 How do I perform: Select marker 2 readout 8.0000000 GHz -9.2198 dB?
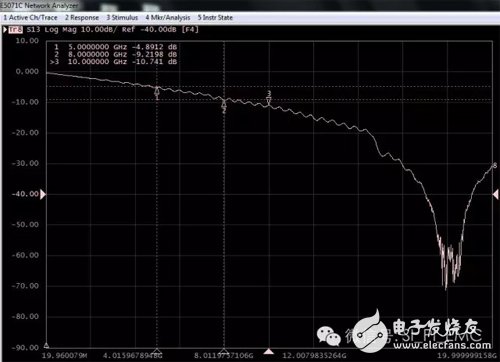pyautogui.click(x=115, y=54)
